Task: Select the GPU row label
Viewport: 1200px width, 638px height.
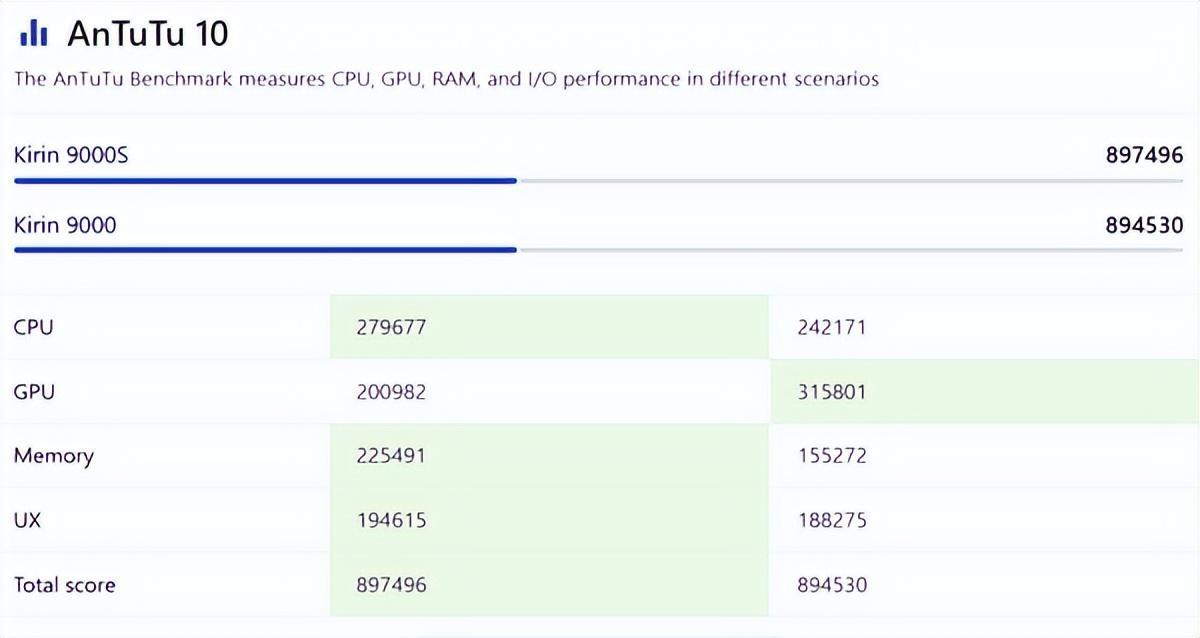Action: [x=34, y=391]
